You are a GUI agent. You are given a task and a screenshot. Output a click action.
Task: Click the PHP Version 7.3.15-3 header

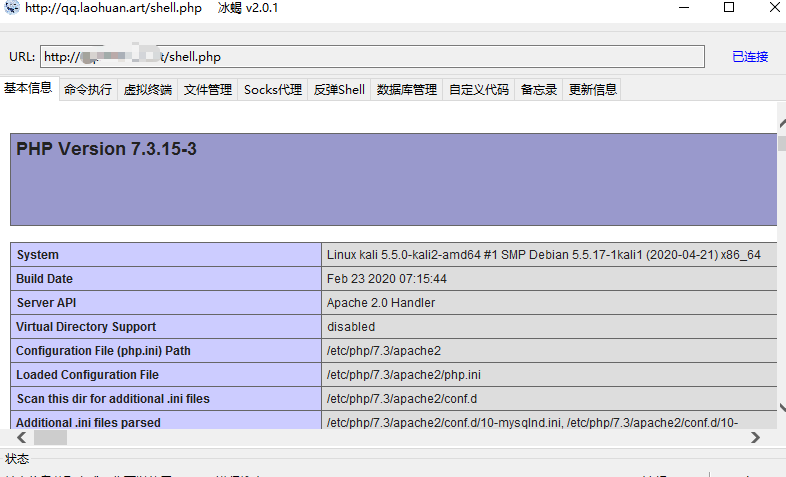click(106, 149)
